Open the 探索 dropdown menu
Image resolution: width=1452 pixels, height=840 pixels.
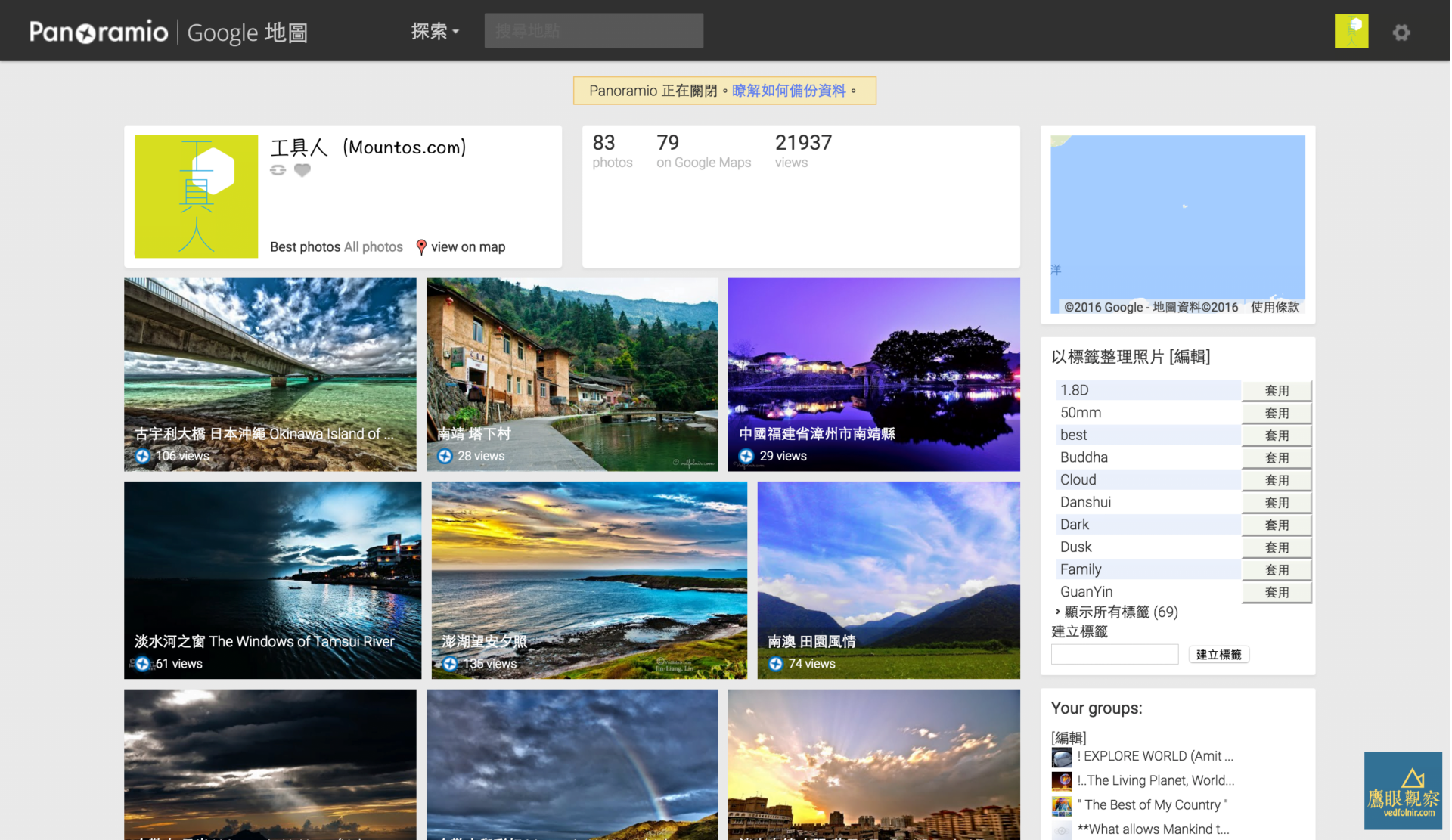click(x=435, y=31)
